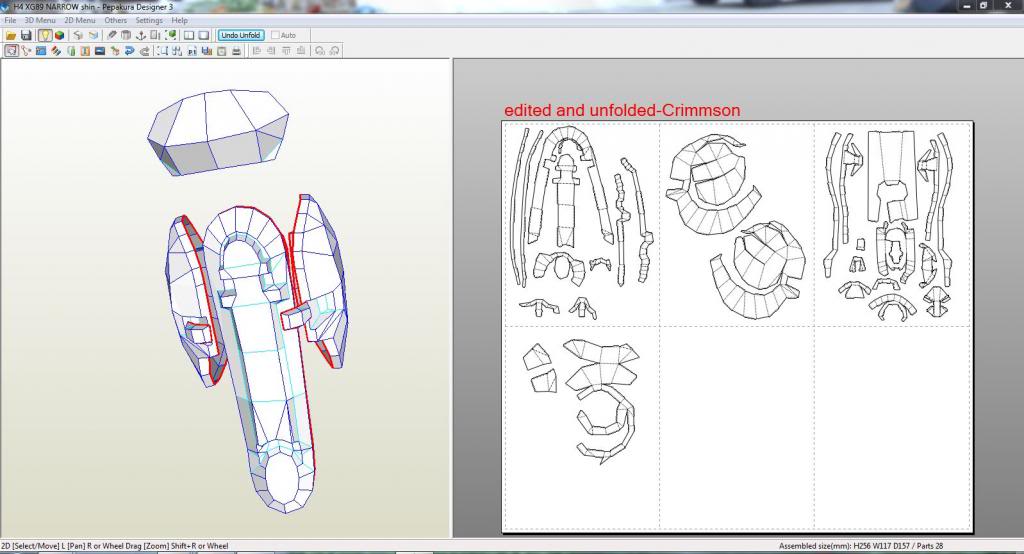Click the align bottom grayed icon
The height and width of the screenshot is (554, 1024).
click(301, 51)
